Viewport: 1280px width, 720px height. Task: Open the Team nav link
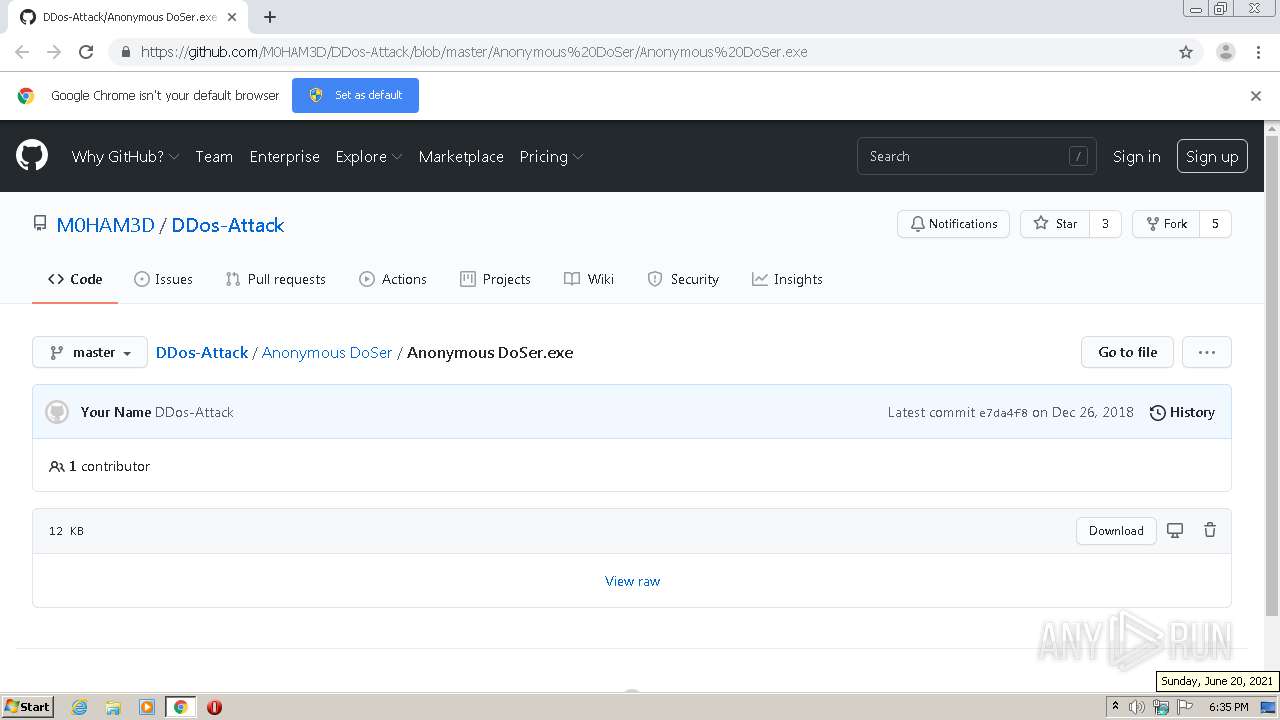(214, 157)
